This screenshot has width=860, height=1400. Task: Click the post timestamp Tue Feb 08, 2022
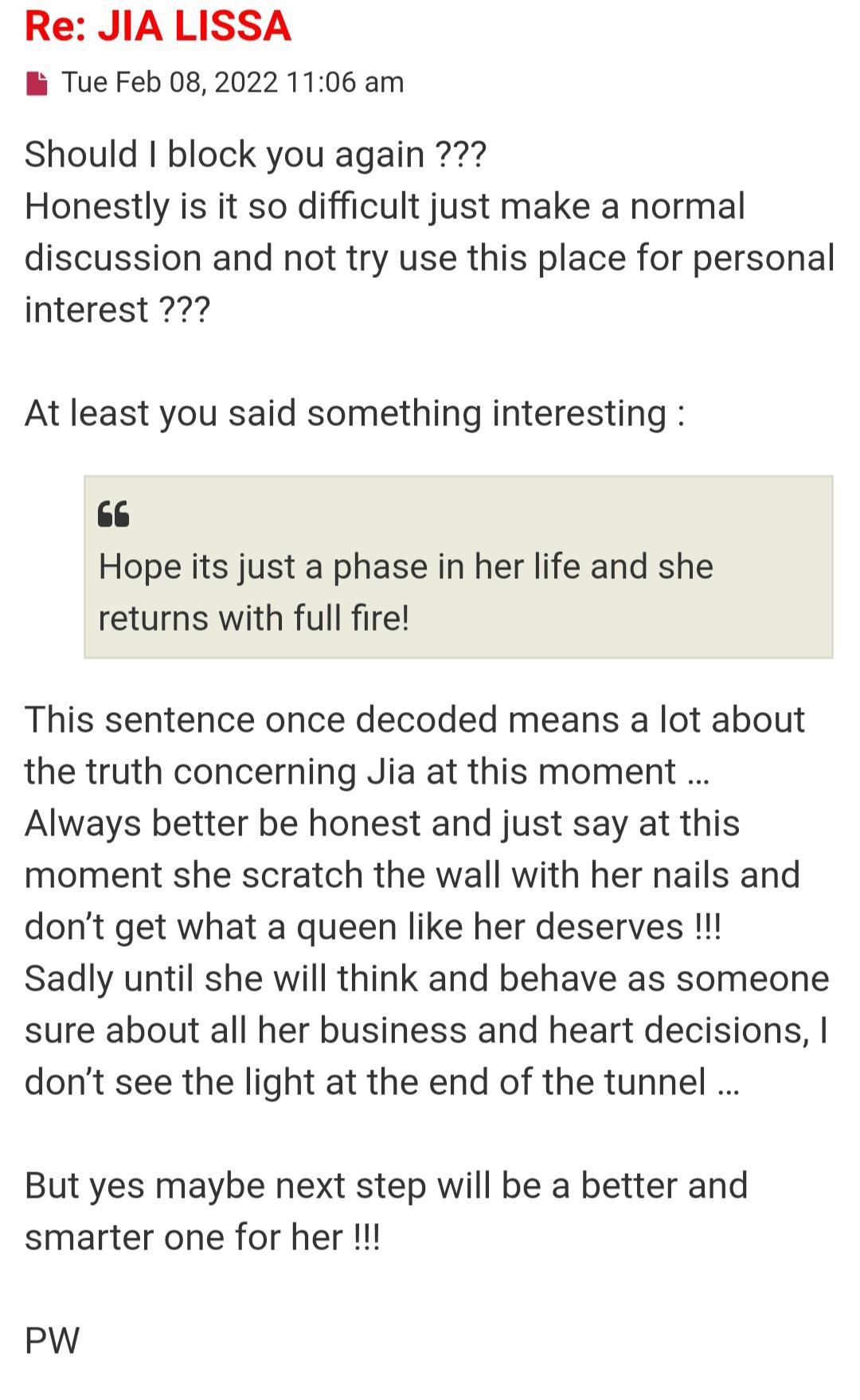[233, 83]
